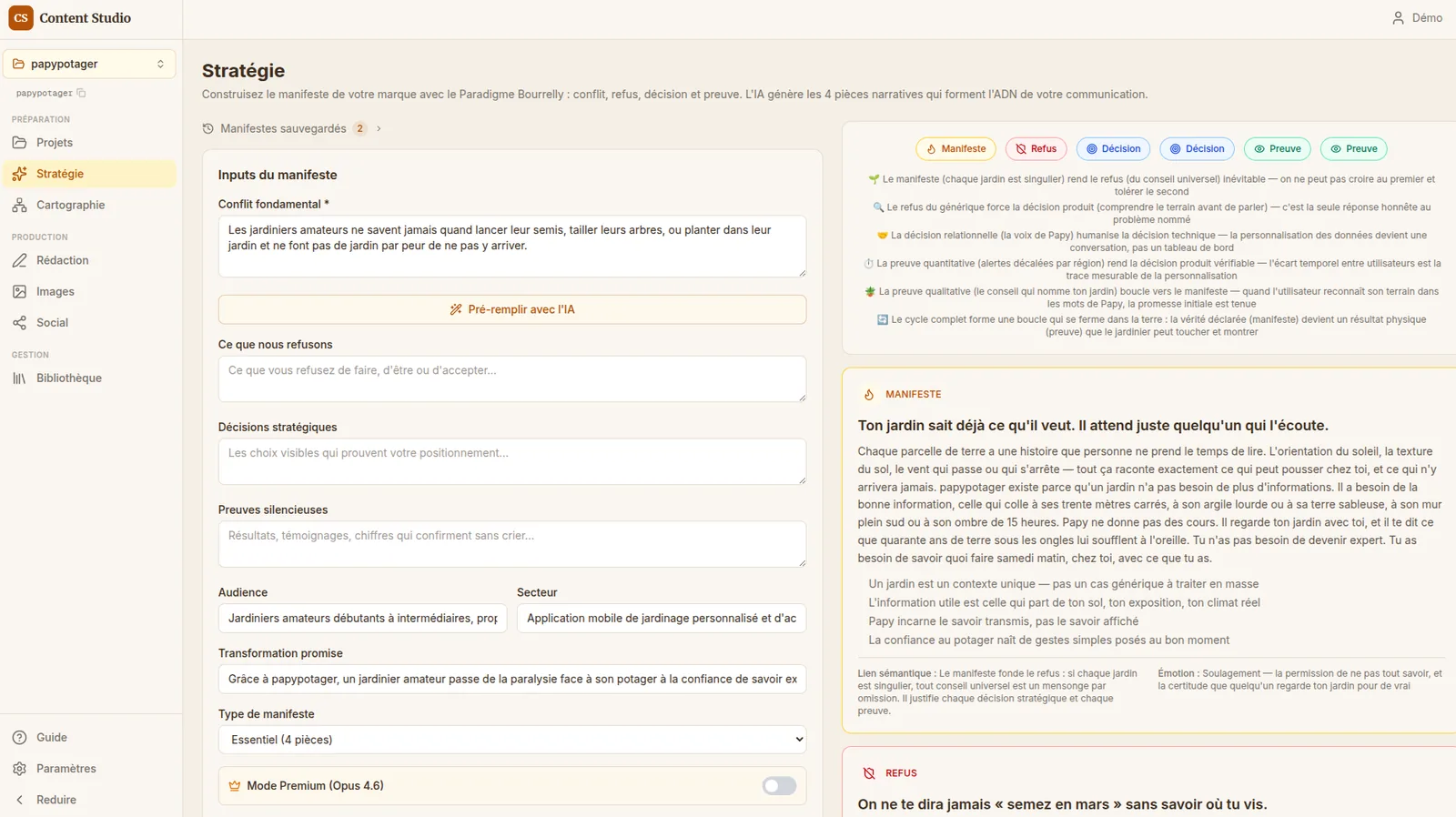Click the 'Papy incarne le savoir transmis' line
The width and height of the screenshot is (1456, 817).
[1004, 621]
